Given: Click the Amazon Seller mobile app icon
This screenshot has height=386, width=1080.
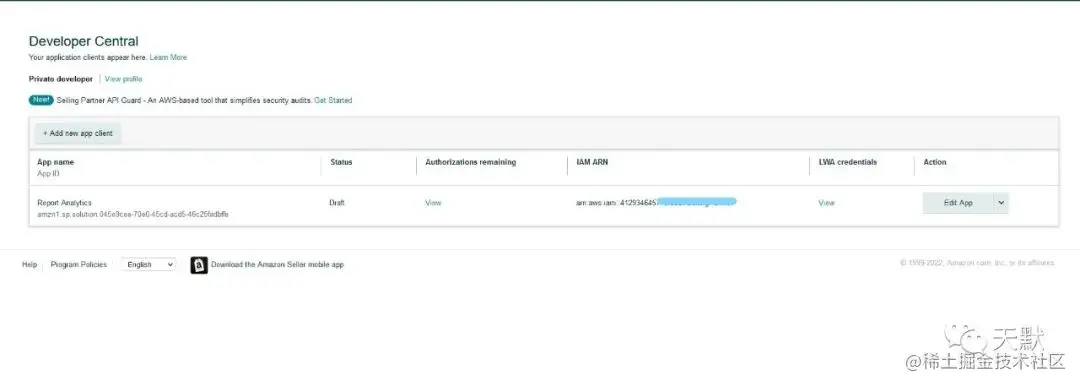Looking at the screenshot, I should coord(199,265).
